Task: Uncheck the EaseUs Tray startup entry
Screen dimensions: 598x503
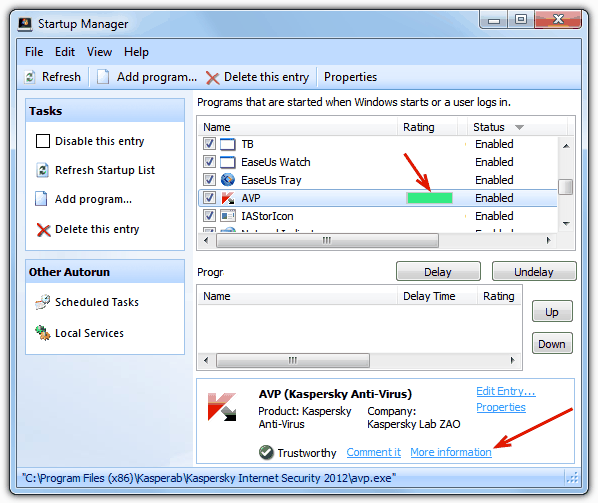Action: (x=209, y=180)
